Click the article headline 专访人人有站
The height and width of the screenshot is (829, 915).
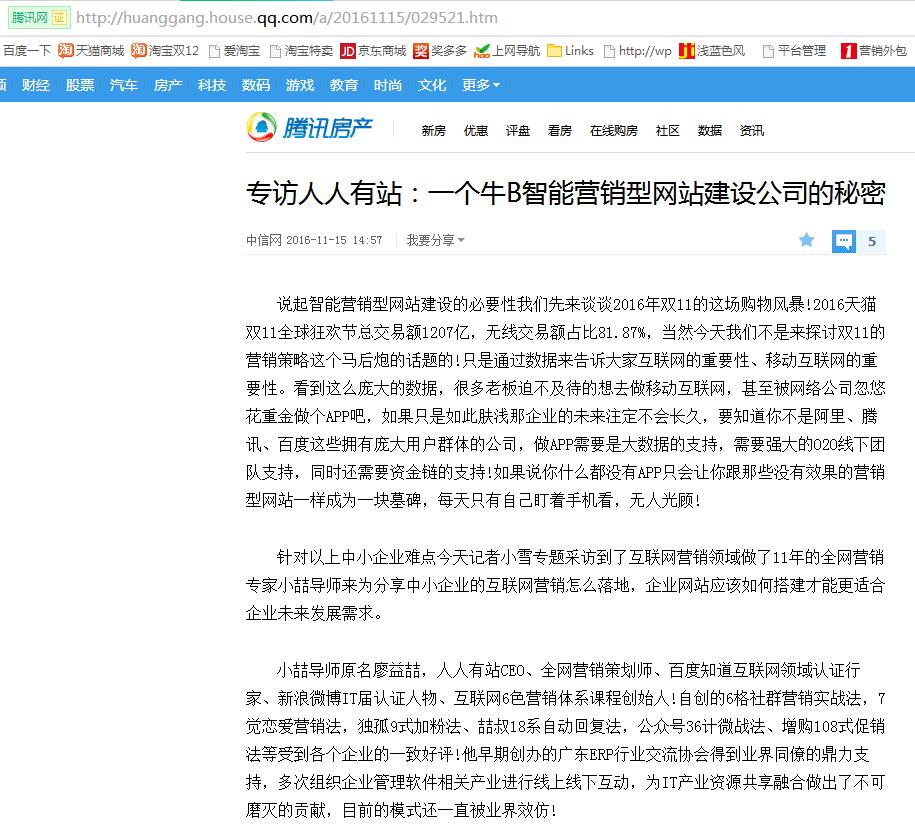[x=565, y=193]
